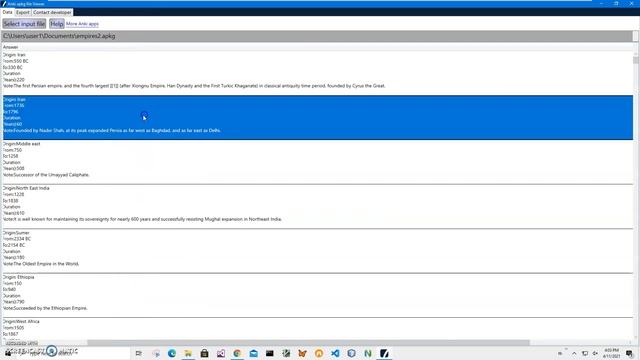Open the Export tab
Image resolution: width=640 pixels, height=360 pixels.
[23, 13]
